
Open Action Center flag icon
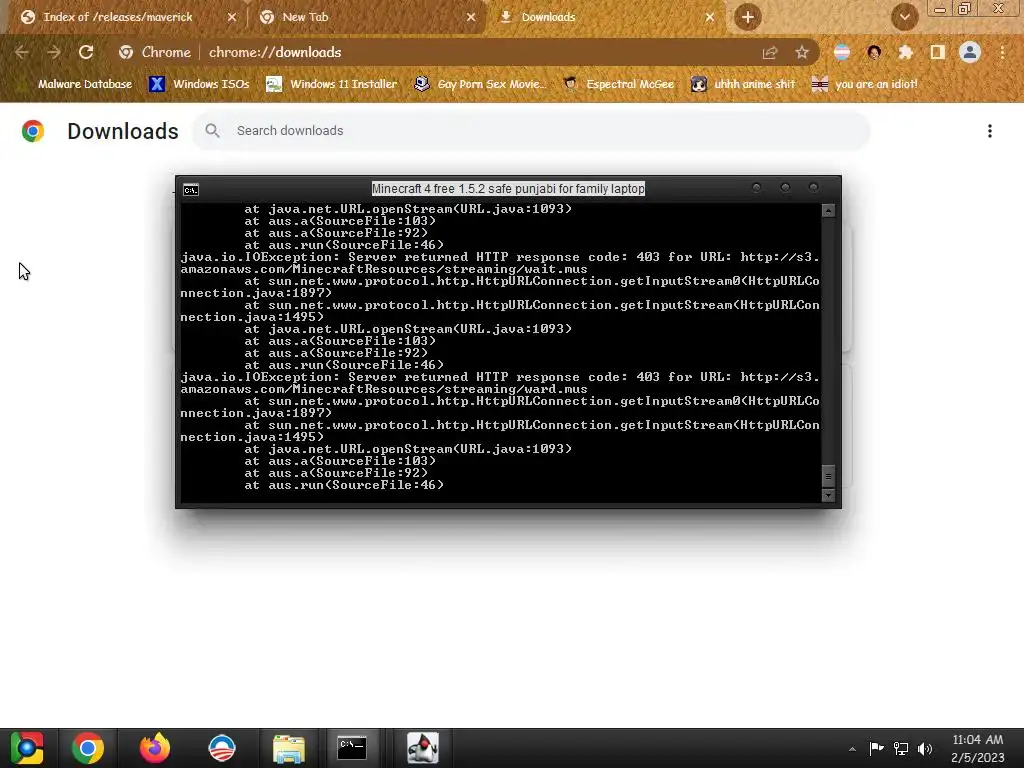click(876, 748)
